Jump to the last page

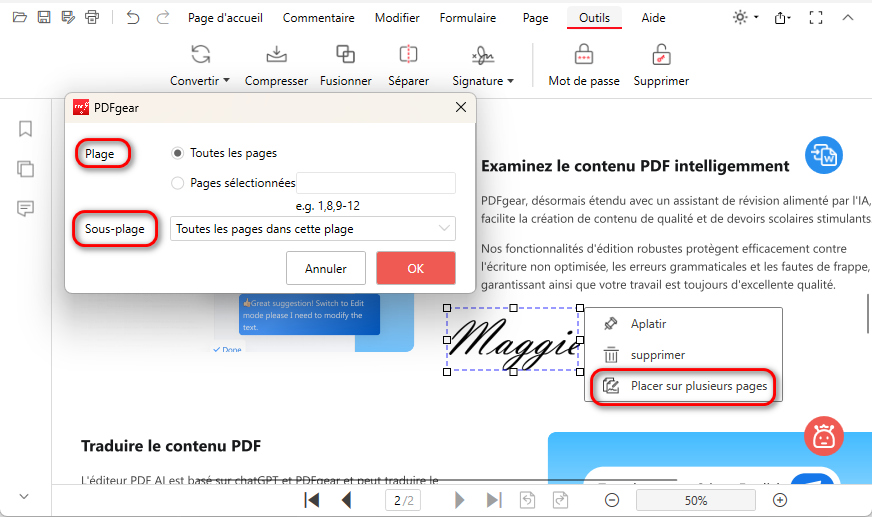(494, 500)
